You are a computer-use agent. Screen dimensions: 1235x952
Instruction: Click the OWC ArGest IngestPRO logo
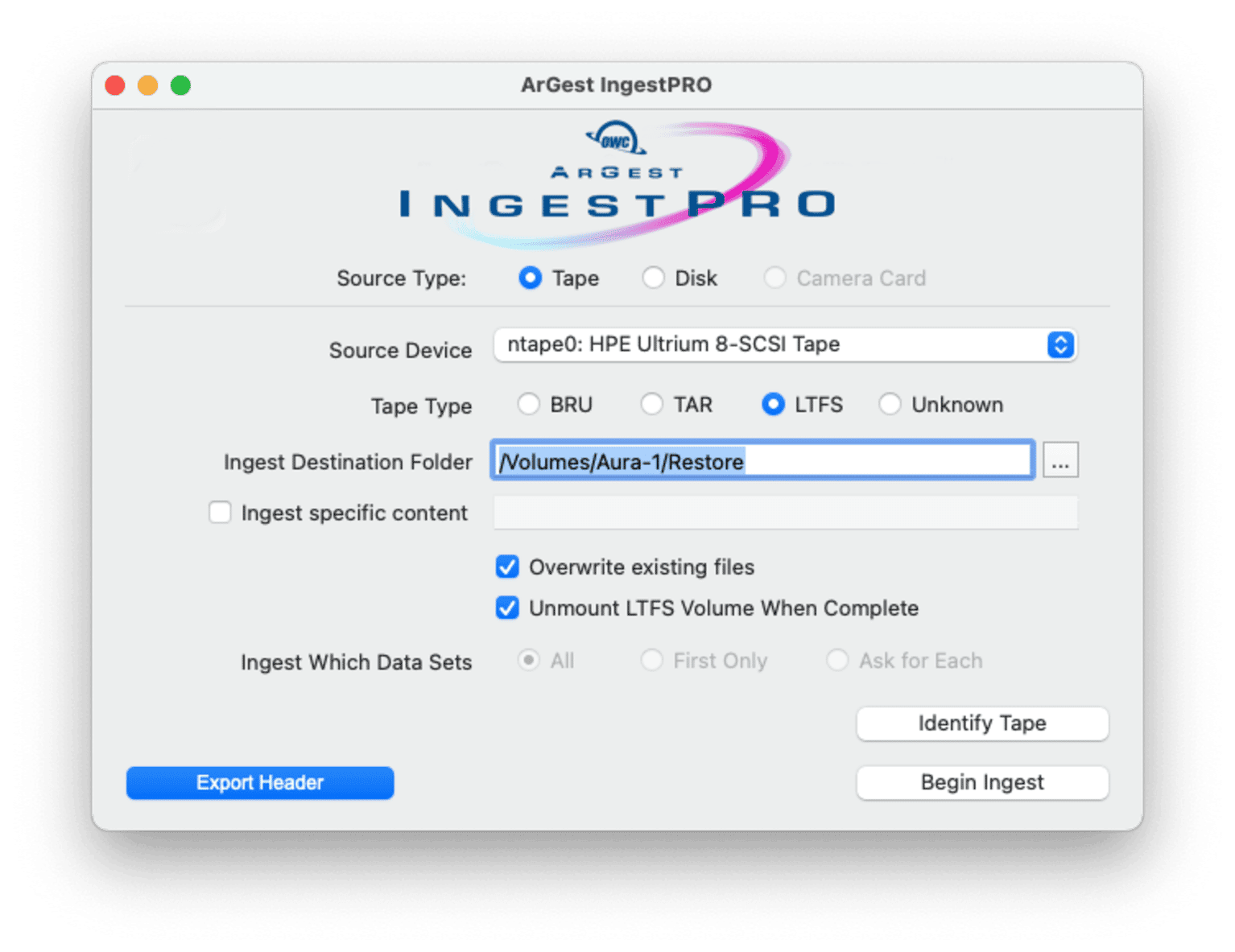617,185
